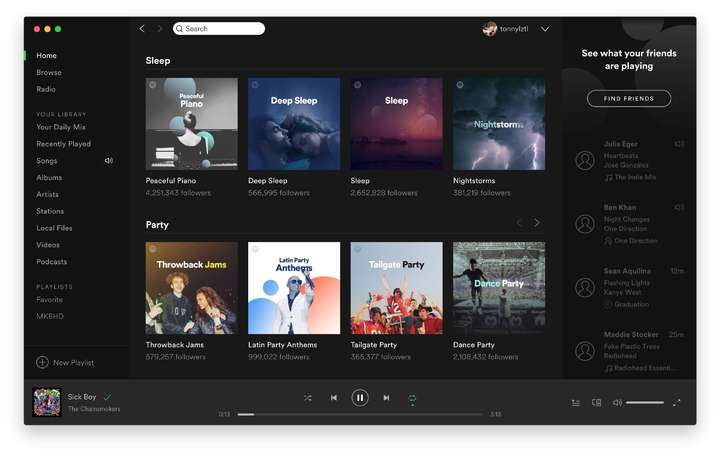Screen dimensions: 720x456
Task: Show next Party playlists with right chevron
Action: click(537, 223)
